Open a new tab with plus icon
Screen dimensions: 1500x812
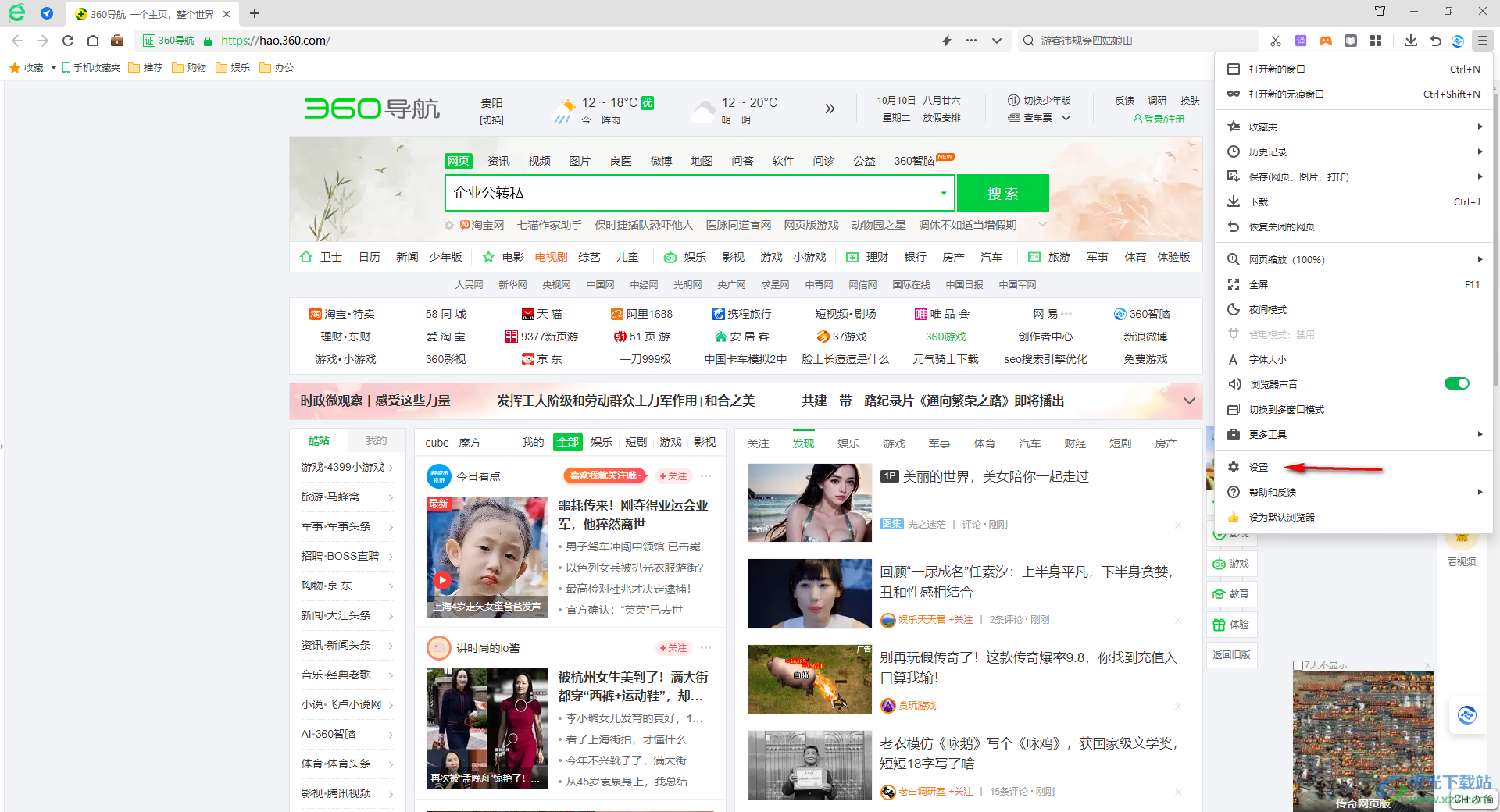click(x=255, y=13)
